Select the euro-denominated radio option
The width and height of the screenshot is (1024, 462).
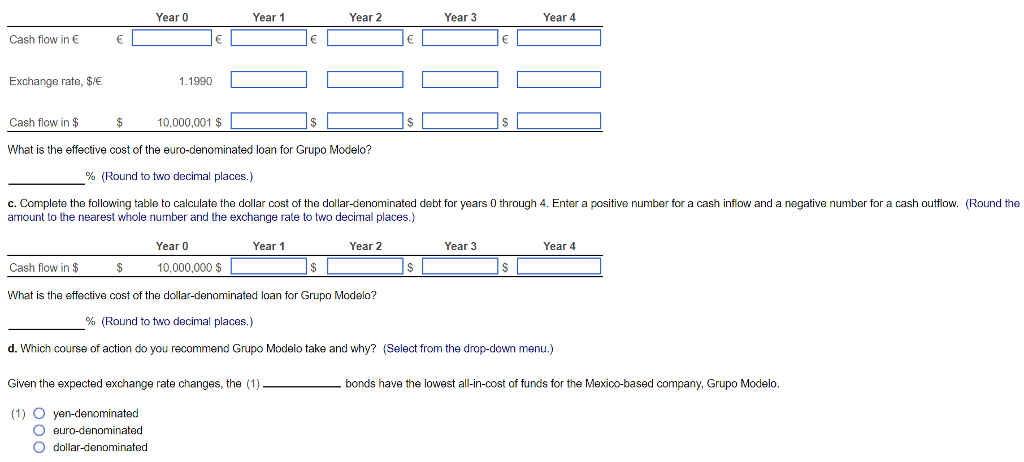point(39,430)
